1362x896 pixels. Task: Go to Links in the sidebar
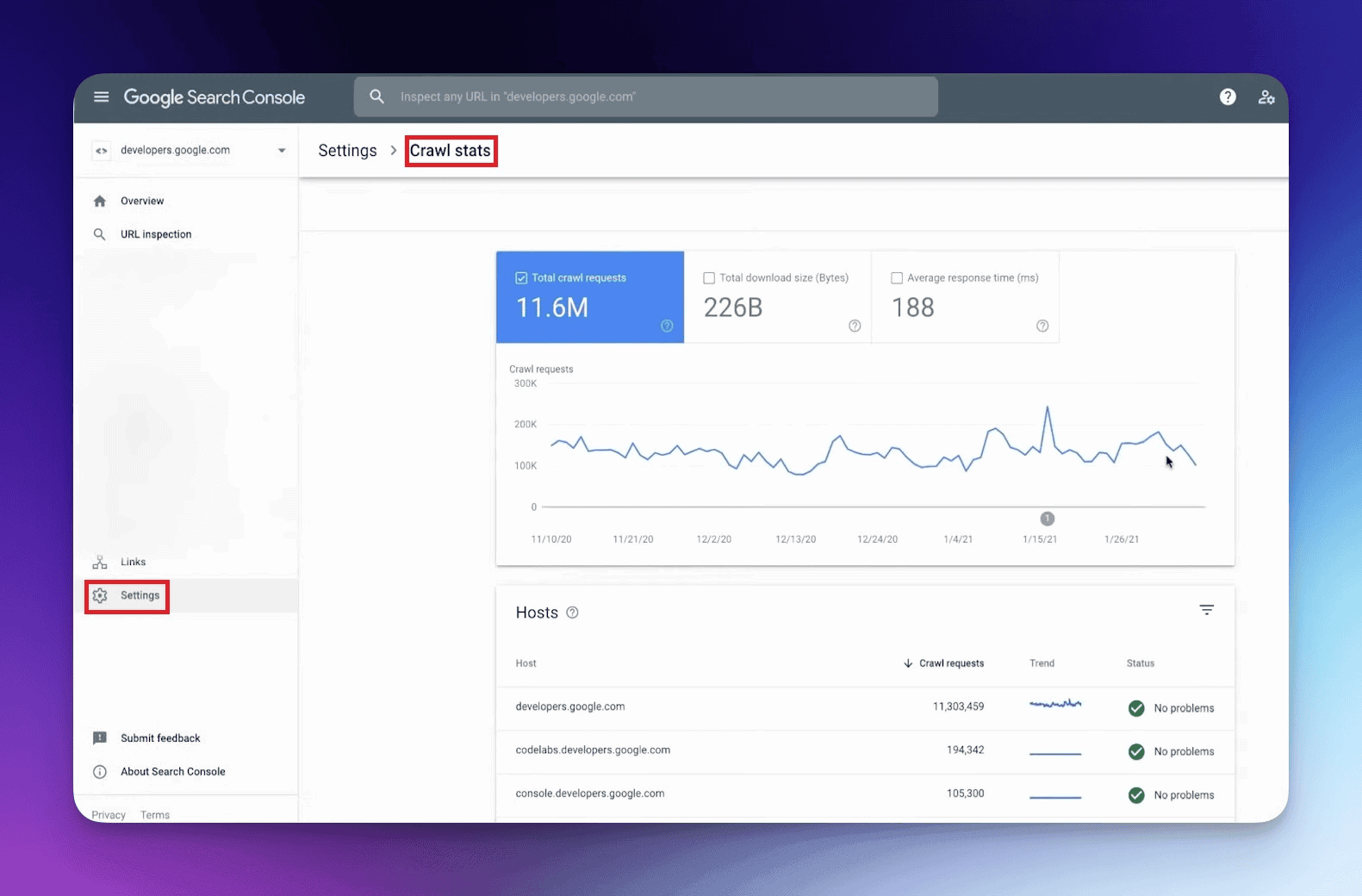tap(133, 563)
